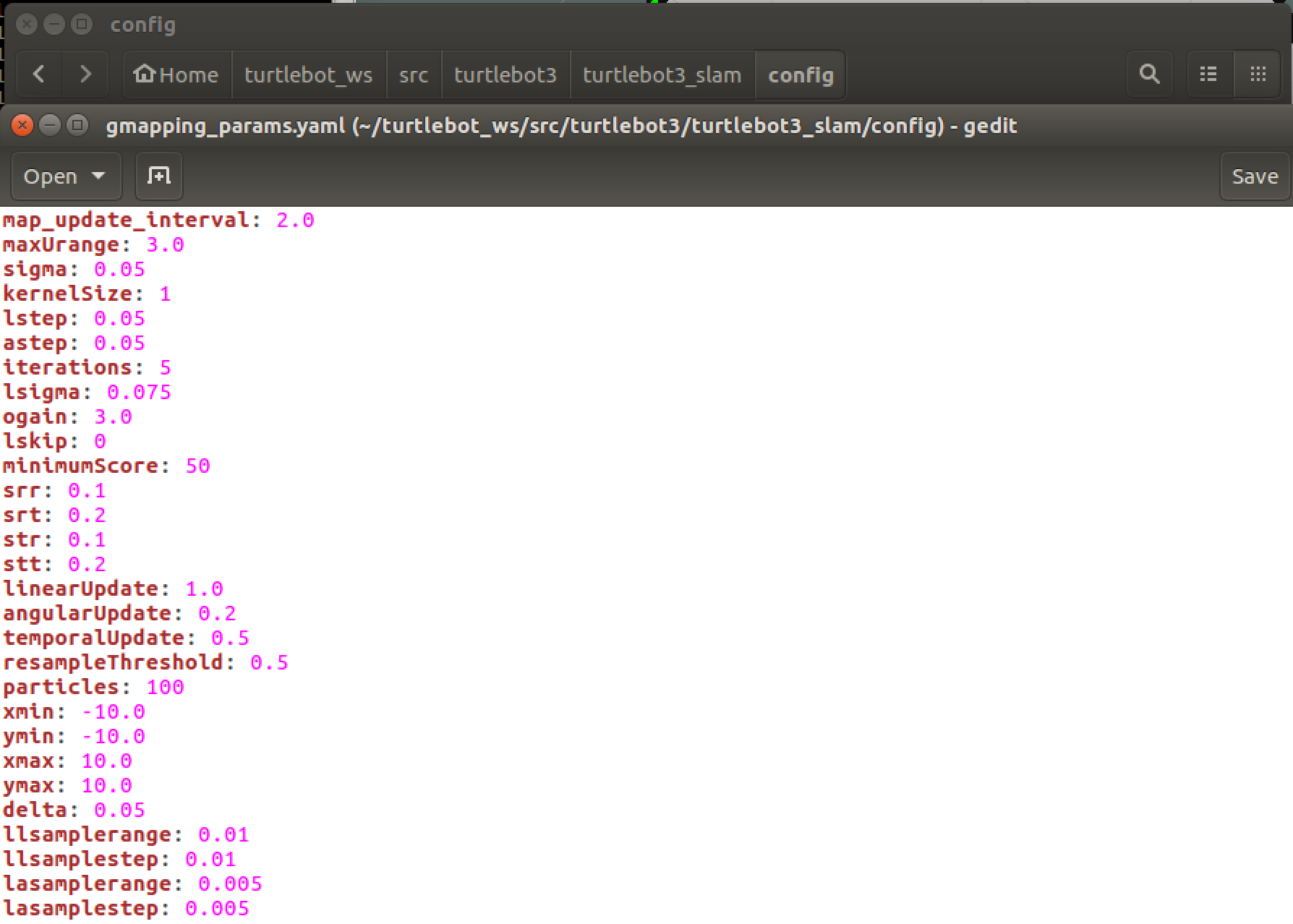Go forward in the config file manager
Screen dimensions: 1293x924
(x=85, y=74)
